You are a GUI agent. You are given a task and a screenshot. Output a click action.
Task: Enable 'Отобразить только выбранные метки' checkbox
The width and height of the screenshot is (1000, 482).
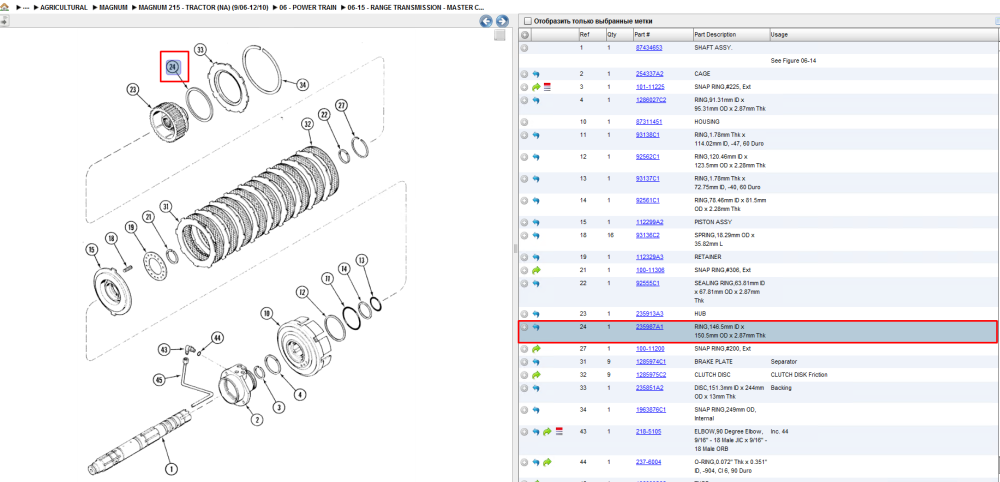(x=527, y=21)
